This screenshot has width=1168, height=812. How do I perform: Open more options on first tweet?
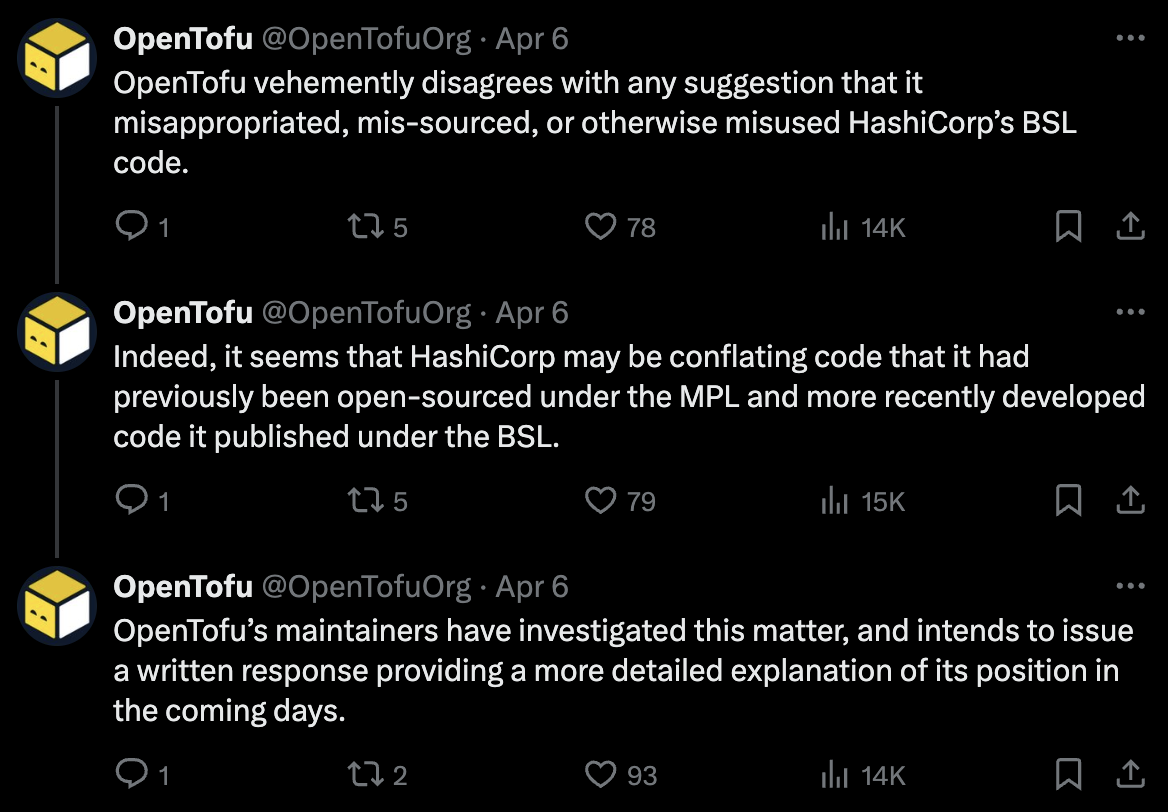pos(1129,39)
